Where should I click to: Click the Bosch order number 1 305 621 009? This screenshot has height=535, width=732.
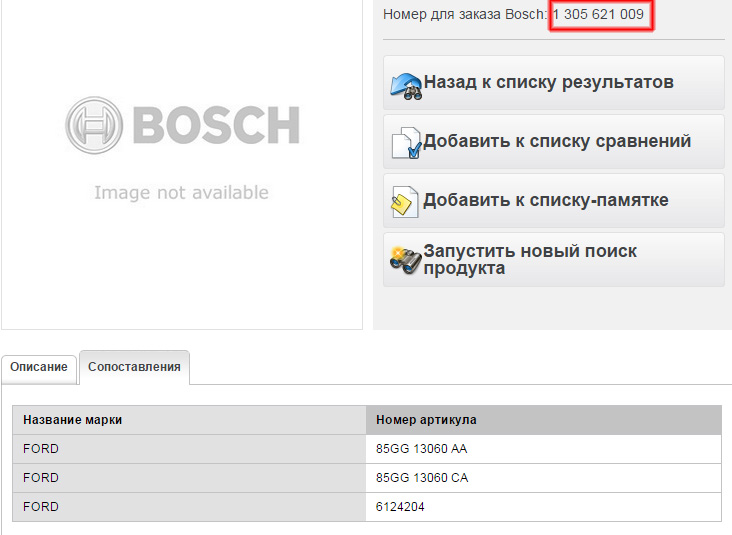click(598, 14)
